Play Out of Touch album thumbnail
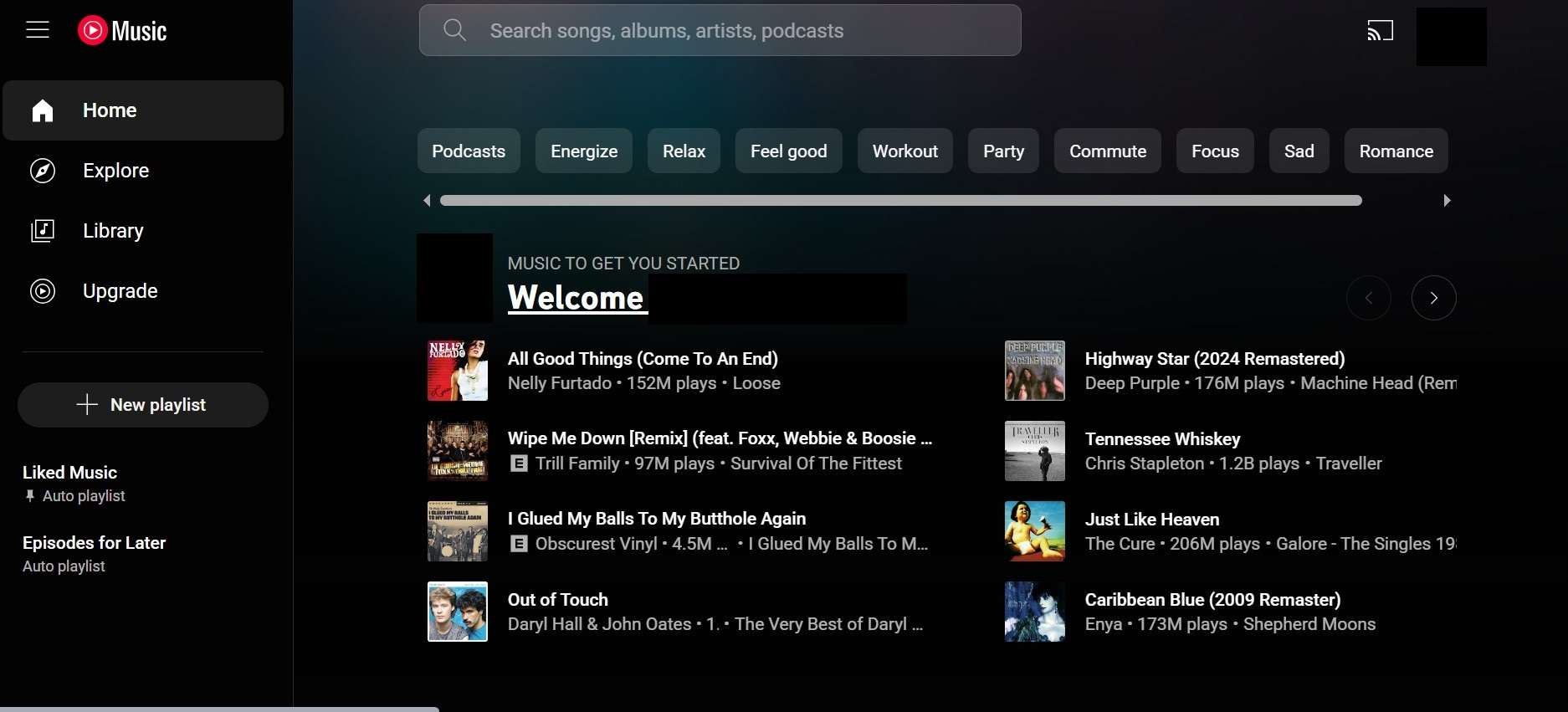 tap(458, 612)
